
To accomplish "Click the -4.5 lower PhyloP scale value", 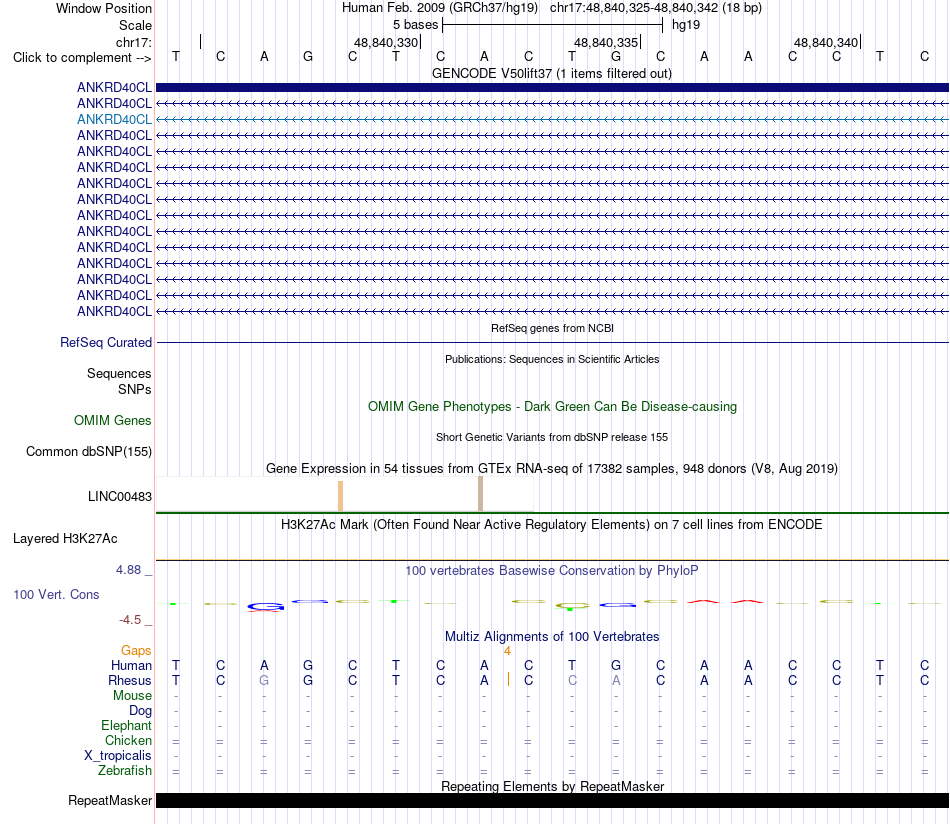I will pyautogui.click(x=130, y=620).
